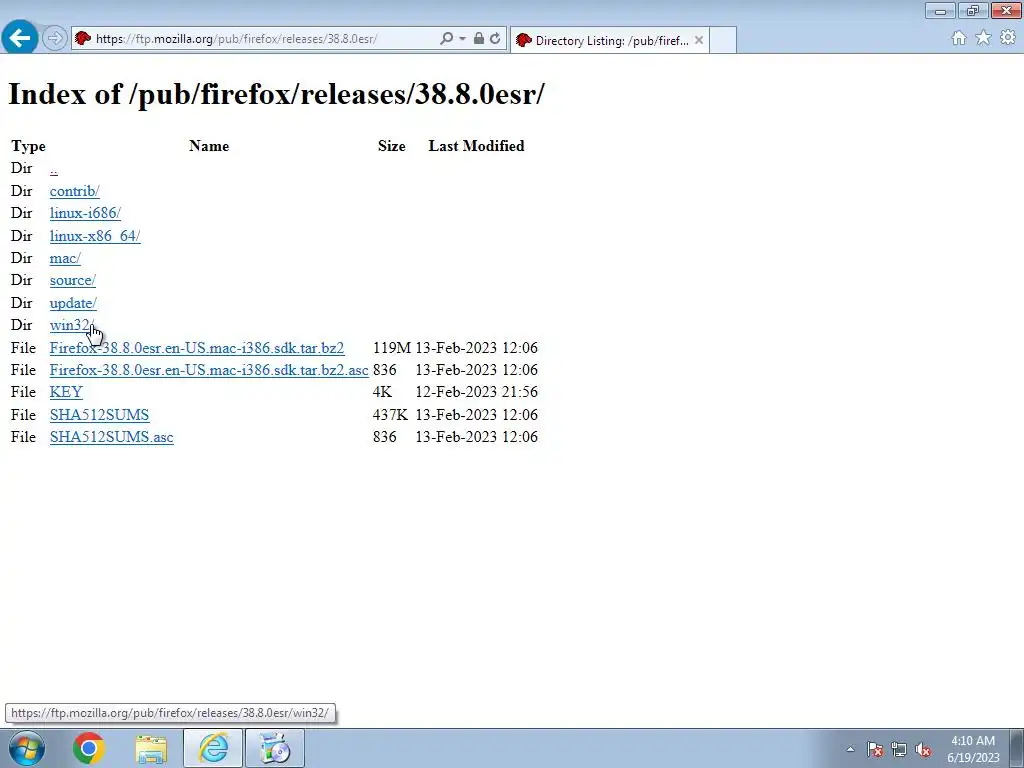The height and width of the screenshot is (768, 1024).
Task: Show hidden tray icons arrow
Action: (x=850, y=749)
